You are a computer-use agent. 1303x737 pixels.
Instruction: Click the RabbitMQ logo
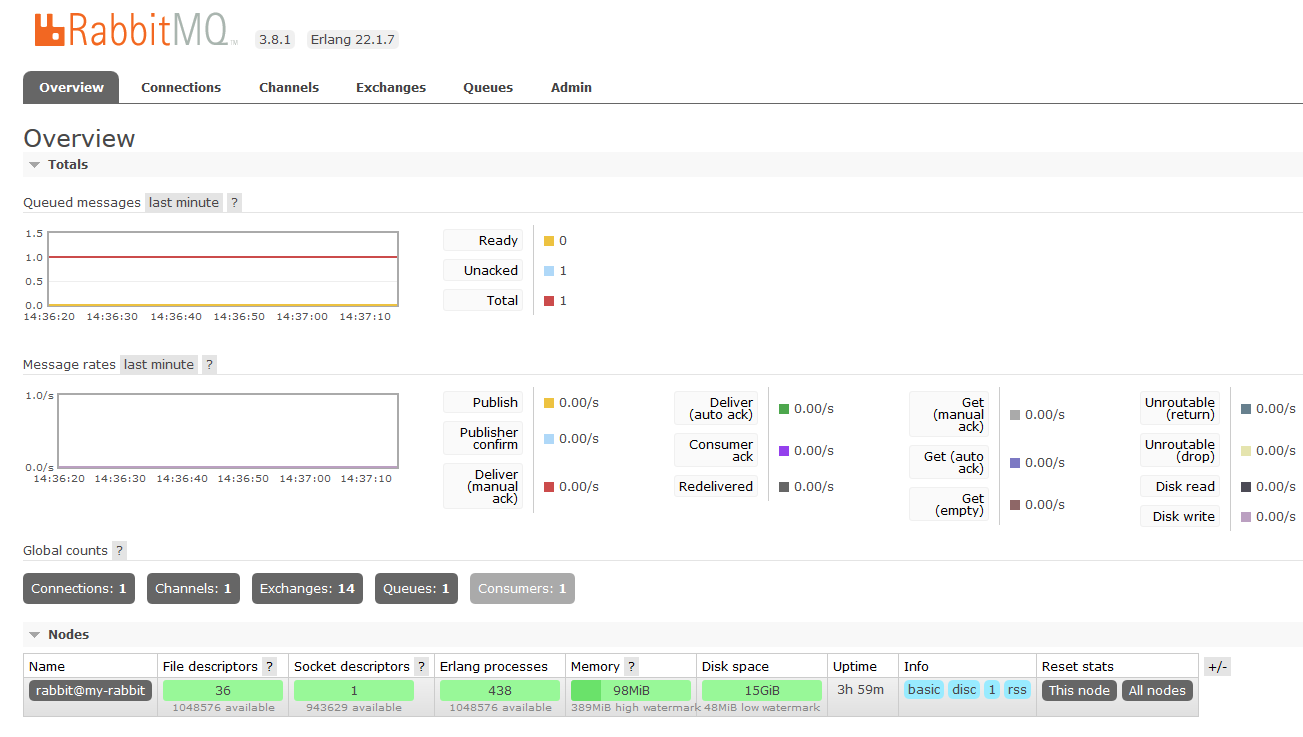click(x=136, y=31)
